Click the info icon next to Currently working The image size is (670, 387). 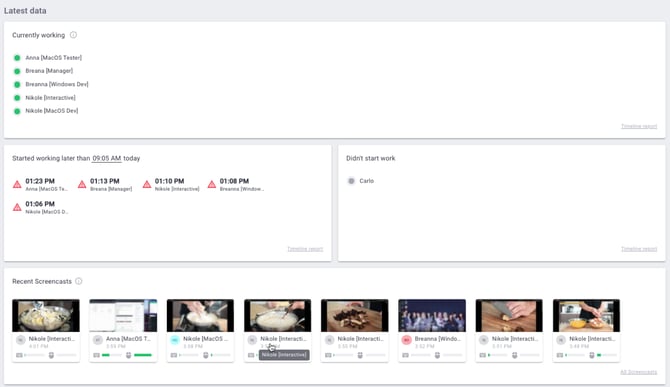point(73,35)
